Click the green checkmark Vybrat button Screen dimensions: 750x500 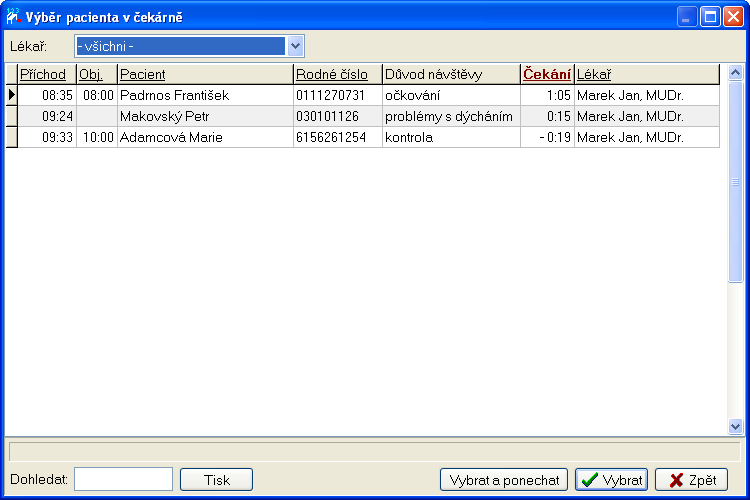coord(611,480)
